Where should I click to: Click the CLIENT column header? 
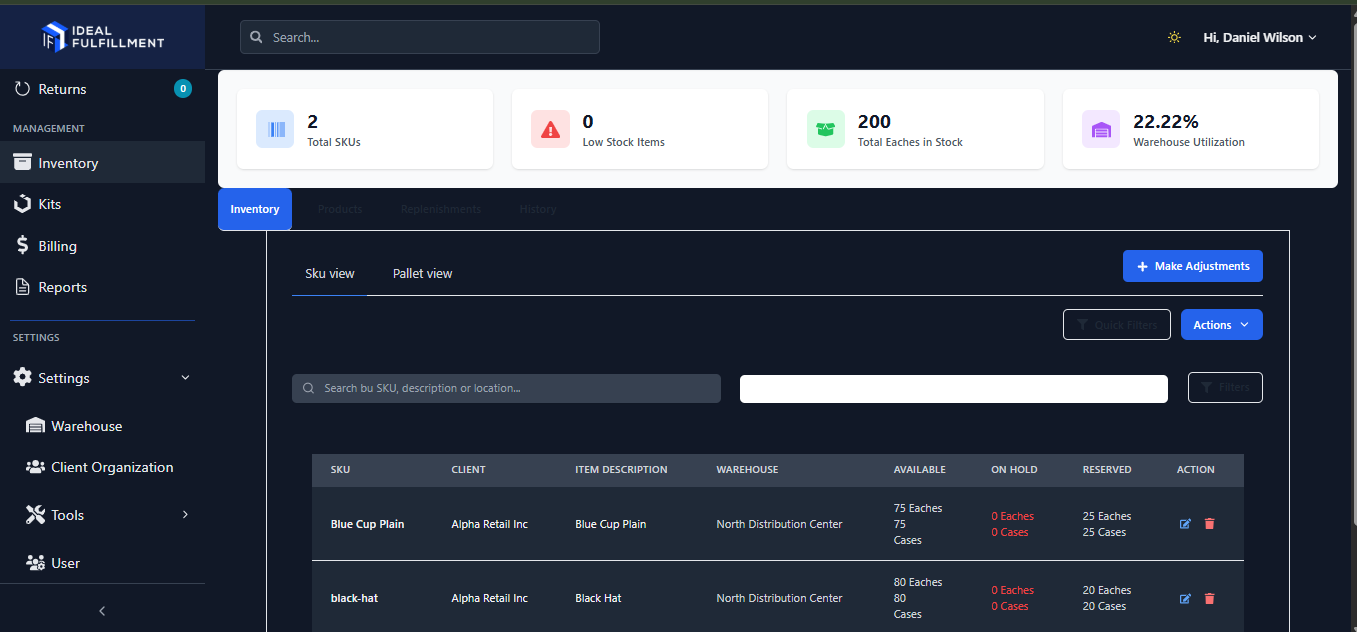pyautogui.click(x=468, y=470)
